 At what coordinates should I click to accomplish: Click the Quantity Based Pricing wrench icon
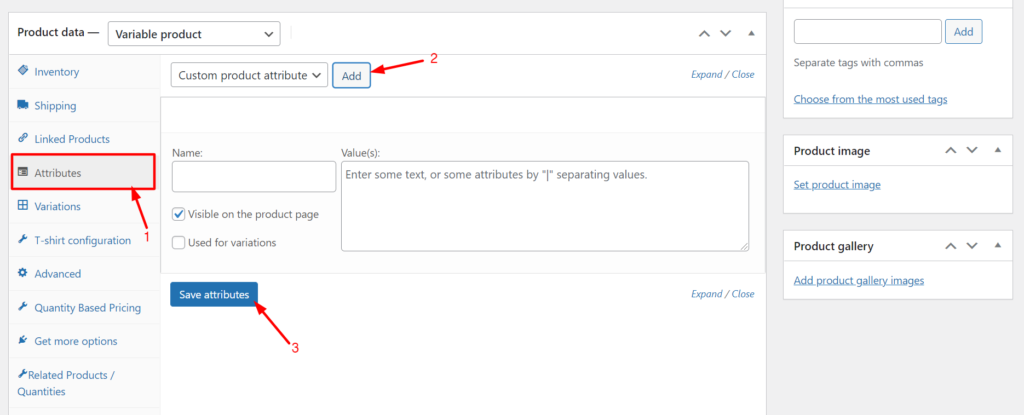point(23,307)
